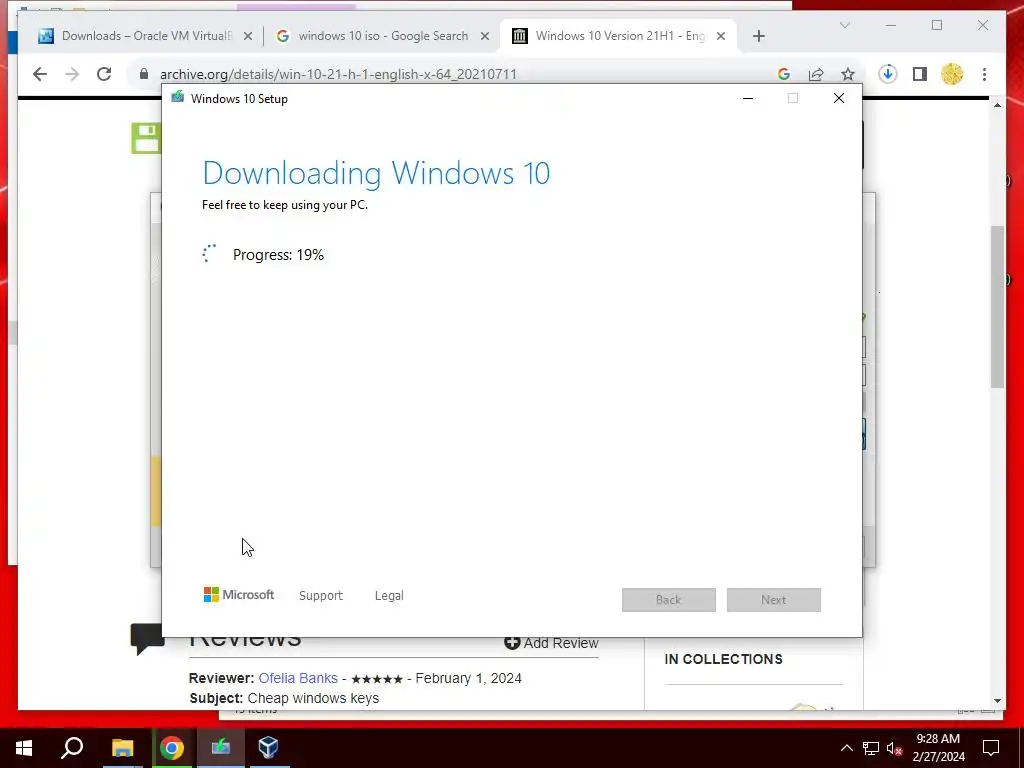Click the reviews speech bubble icon
Screen dimensions: 1024x768
(x=148, y=638)
